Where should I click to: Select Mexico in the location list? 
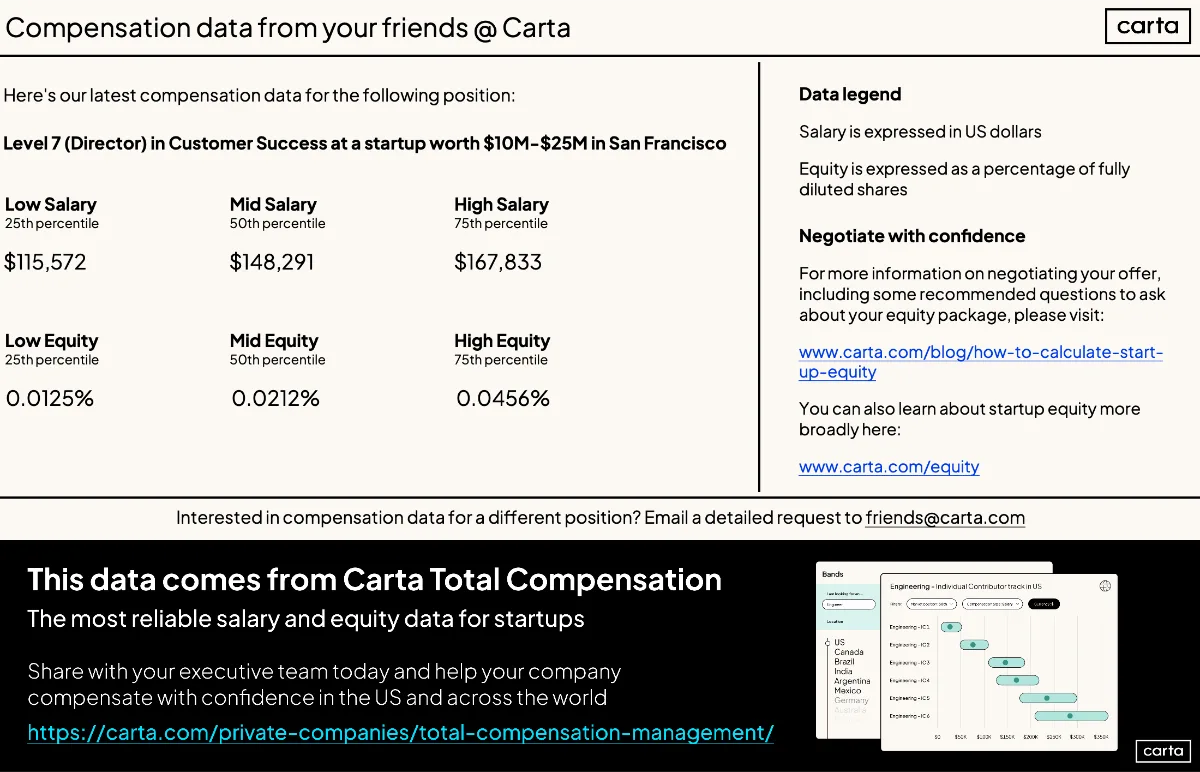(848, 691)
